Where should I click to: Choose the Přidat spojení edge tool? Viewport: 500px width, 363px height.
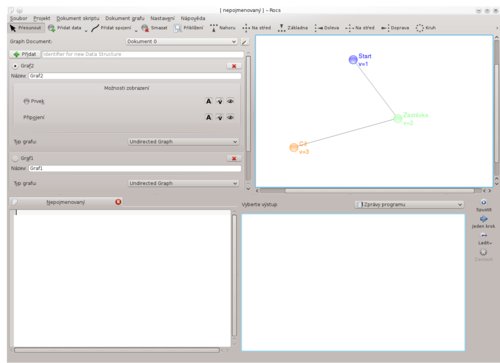[111, 28]
